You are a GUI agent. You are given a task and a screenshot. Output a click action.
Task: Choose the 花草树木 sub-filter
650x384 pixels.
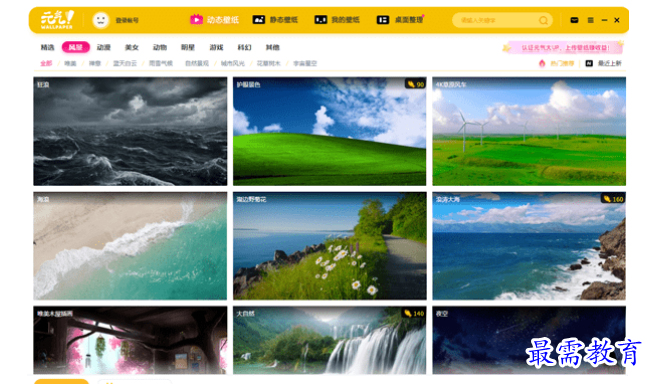tap(268, 63)
